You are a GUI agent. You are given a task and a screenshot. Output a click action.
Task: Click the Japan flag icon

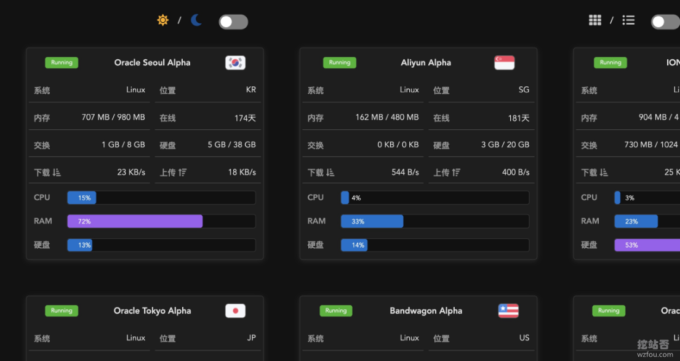[x=235, y=311]
